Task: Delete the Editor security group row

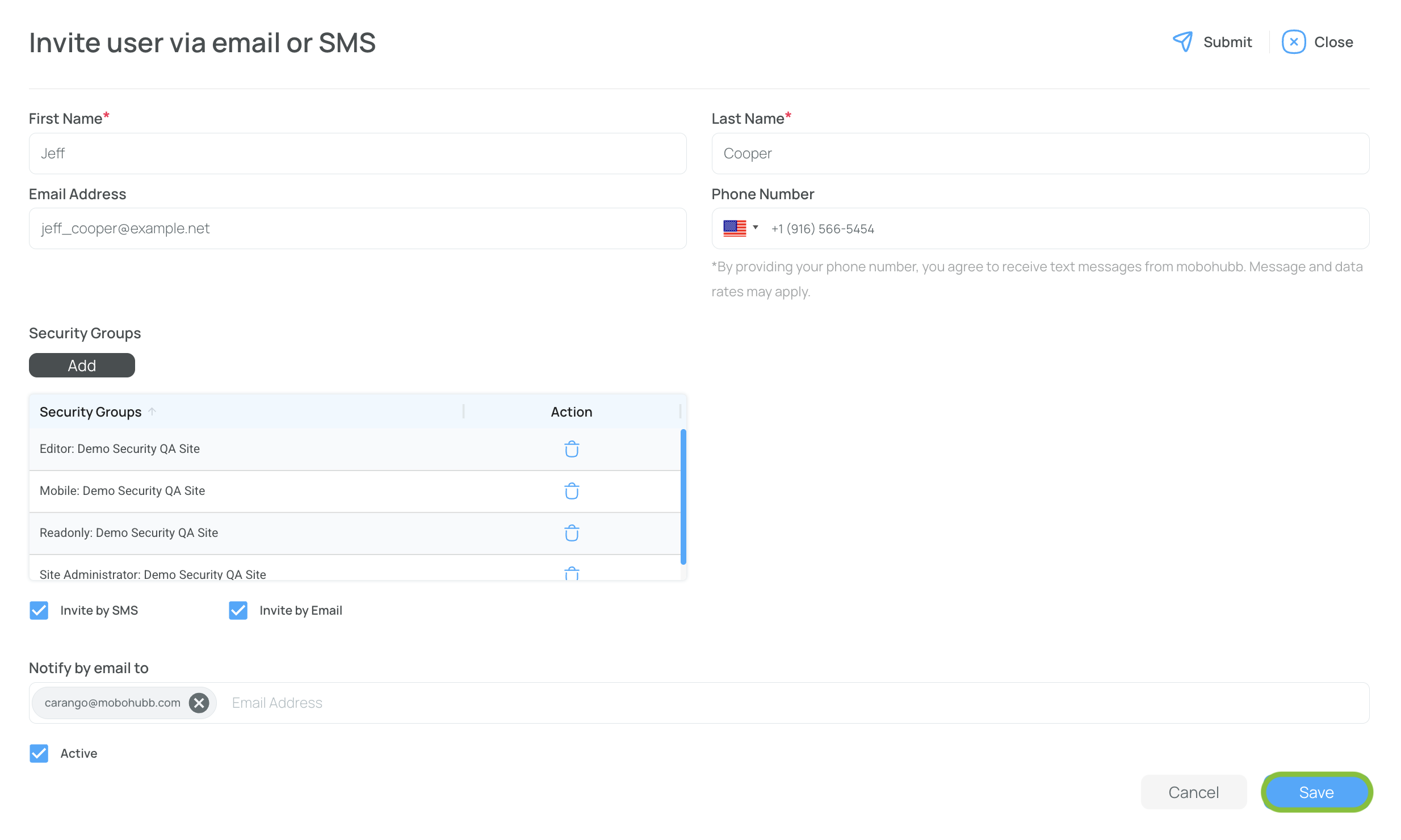Action: pos(571,449)
